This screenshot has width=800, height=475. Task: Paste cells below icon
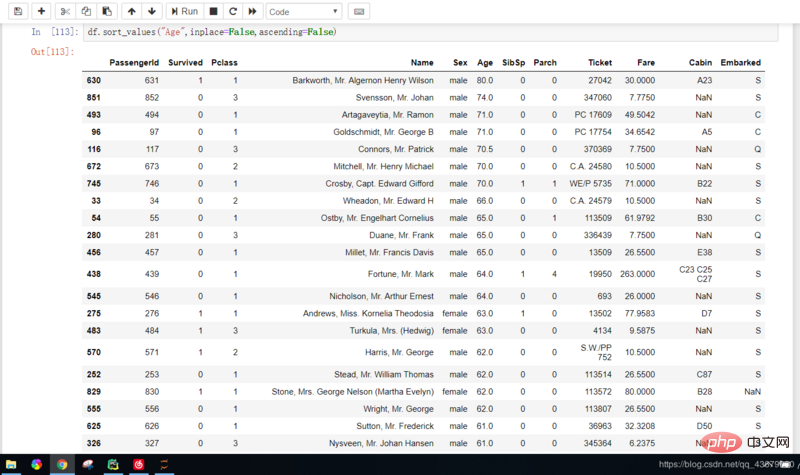pyautogui.click(x=107, y=11)
